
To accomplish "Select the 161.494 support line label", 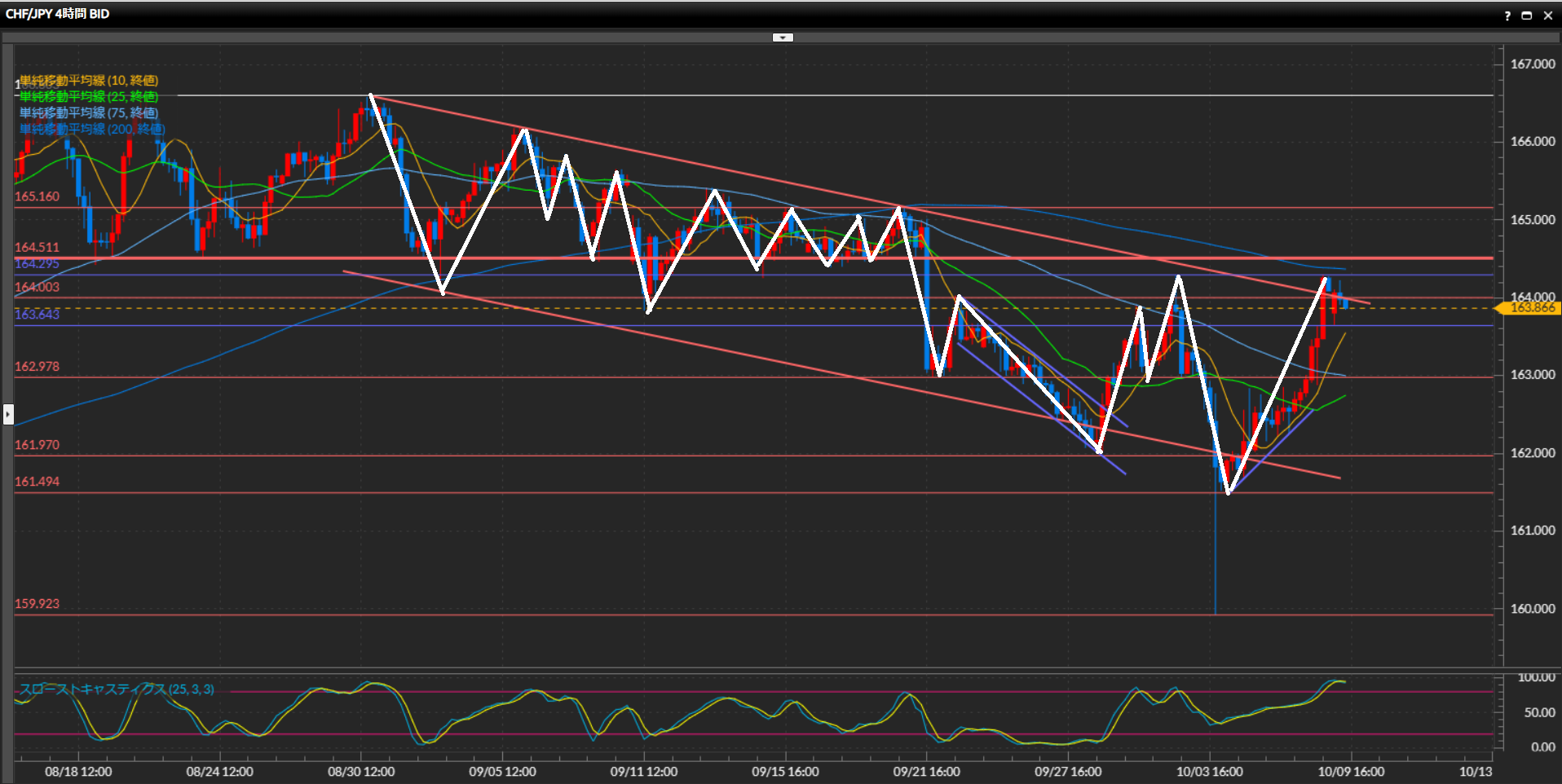I will [38, 482].
